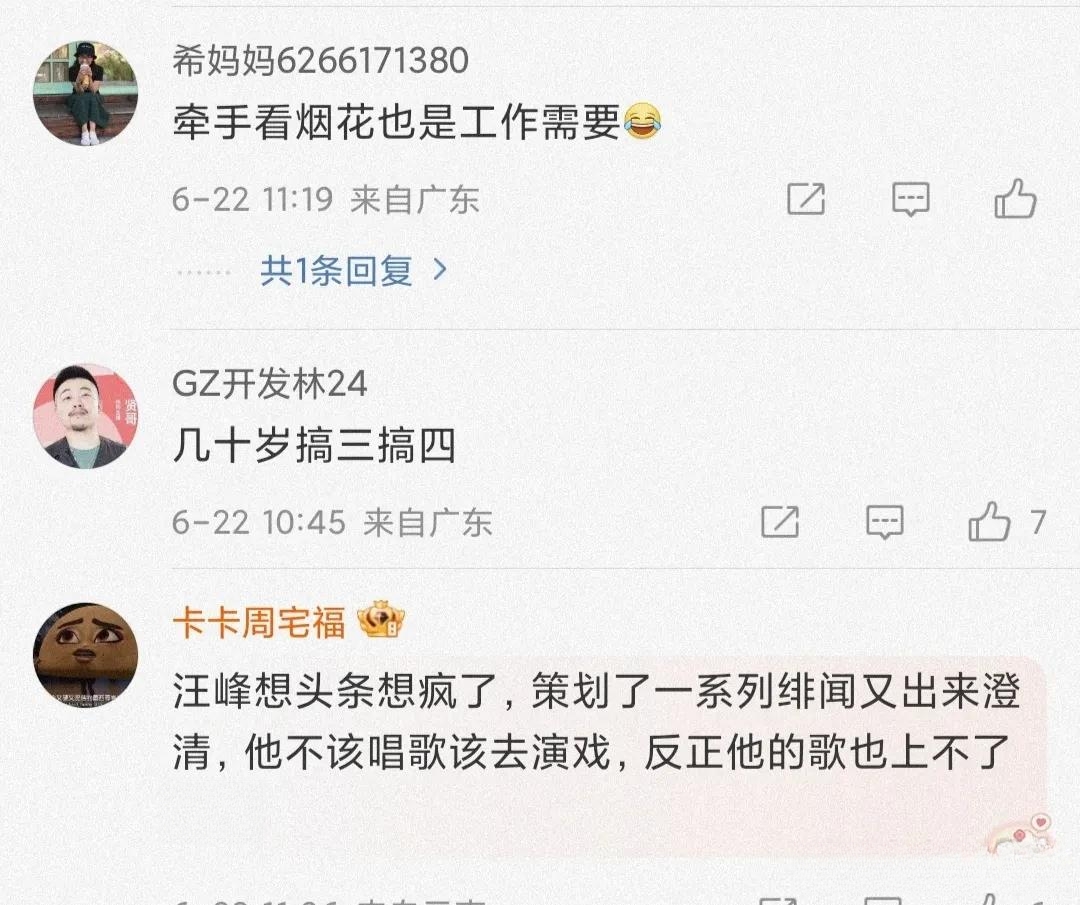
Task: Open the GZ开发林24 avatar picture
Action: click(x=85, y=416)
